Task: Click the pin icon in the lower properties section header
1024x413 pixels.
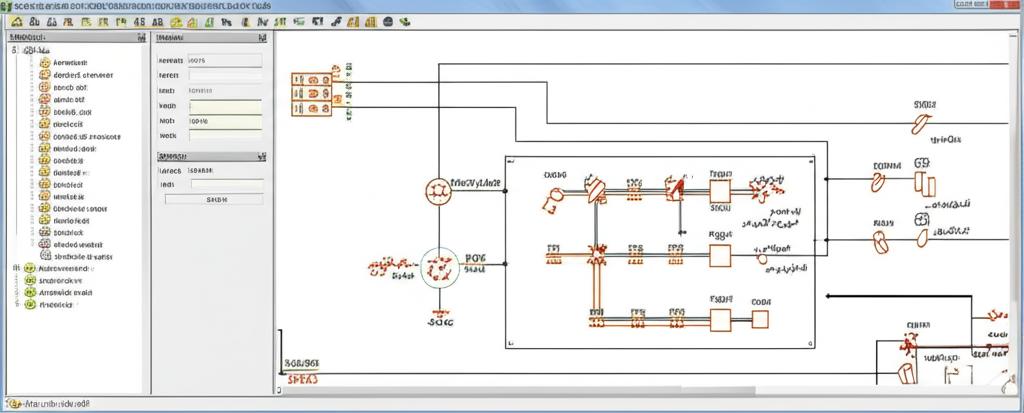Action: 264,157
